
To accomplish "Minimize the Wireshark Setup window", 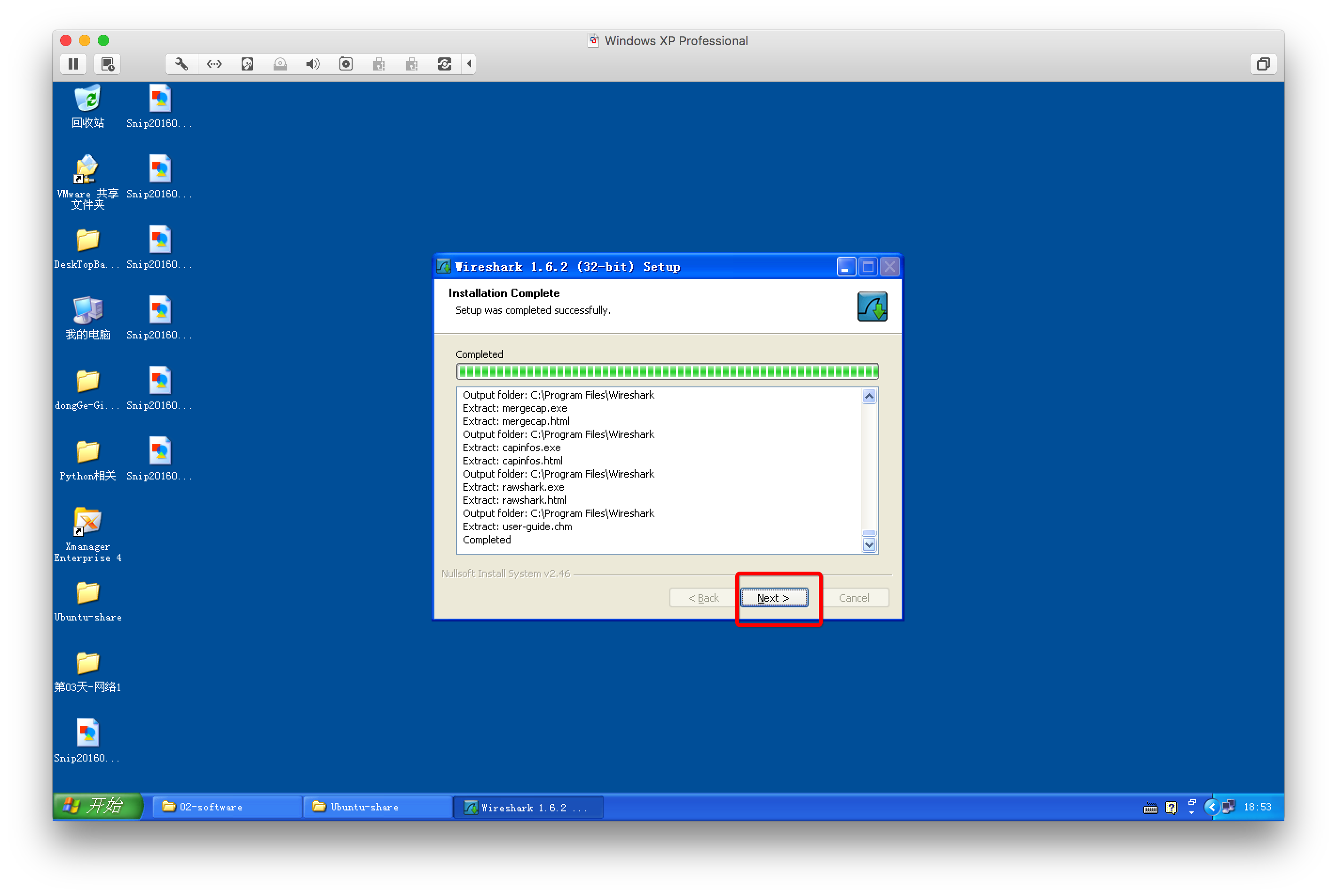I will (846, 267).
